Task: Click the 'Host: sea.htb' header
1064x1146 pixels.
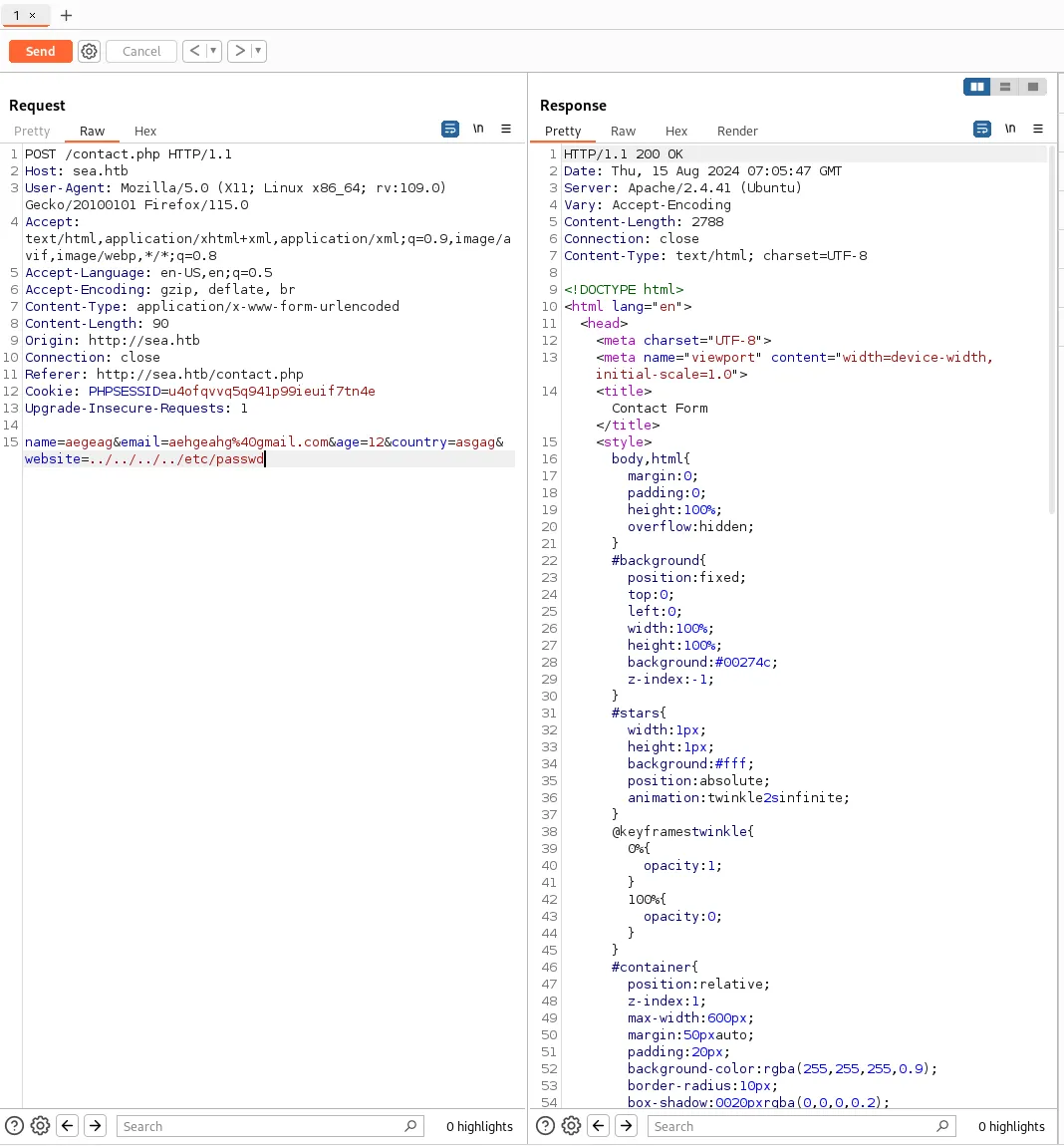Action: tap(77, 171)
